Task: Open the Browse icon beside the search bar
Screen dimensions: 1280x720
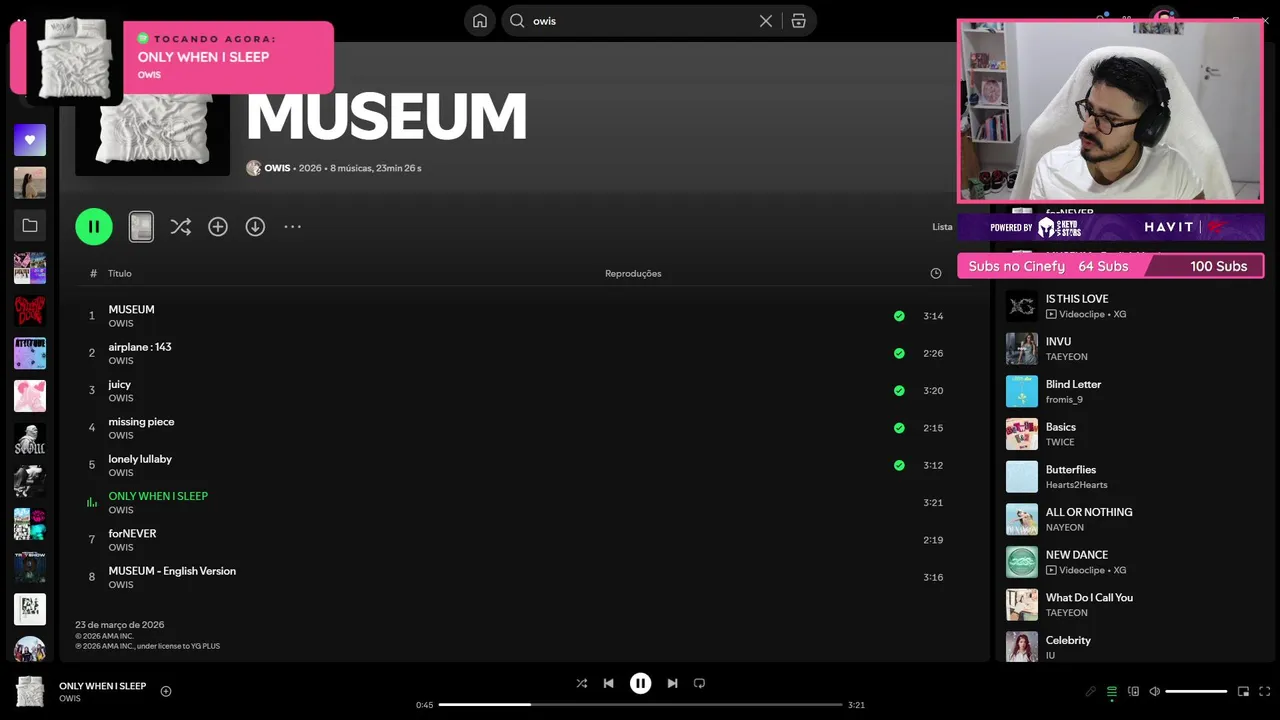Action: point(798,21)
